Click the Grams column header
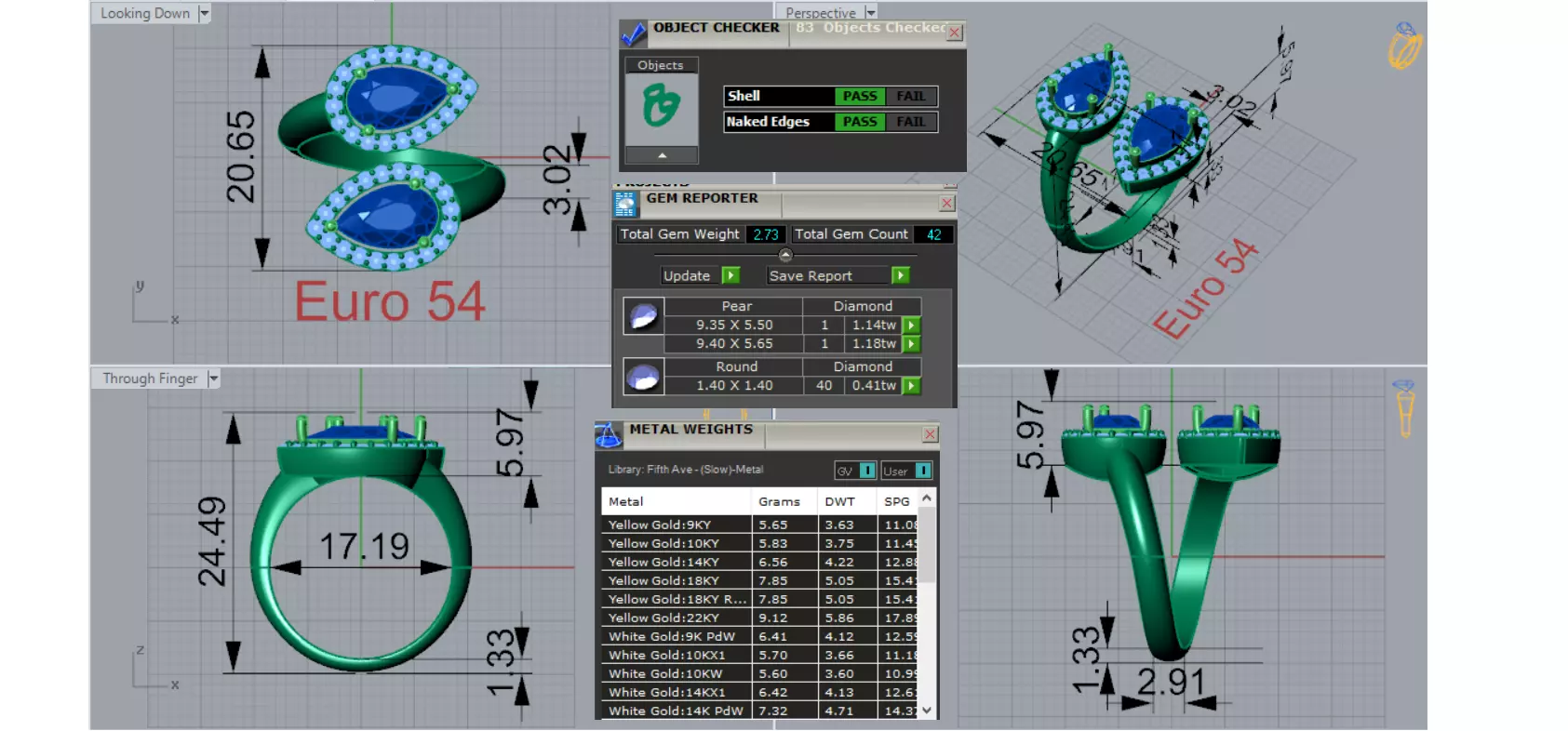 784,501
